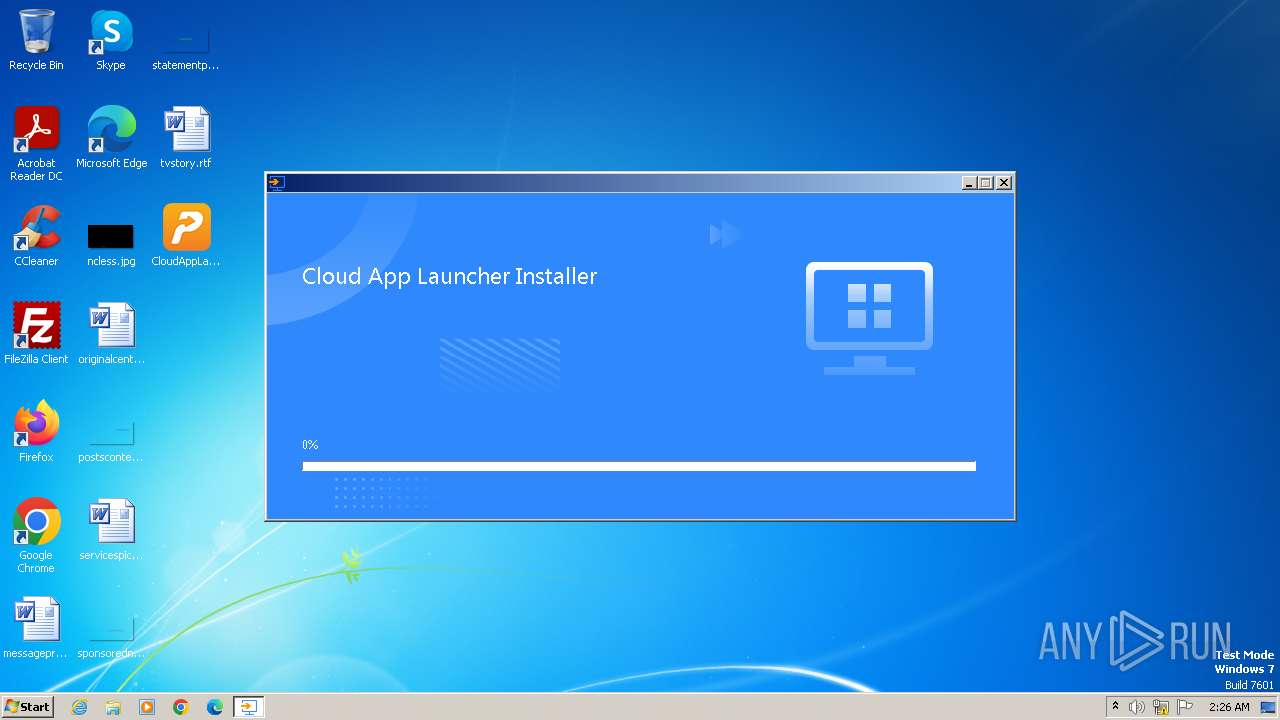
Task: Open the media player taskbar icon
Action: [147, 706]
